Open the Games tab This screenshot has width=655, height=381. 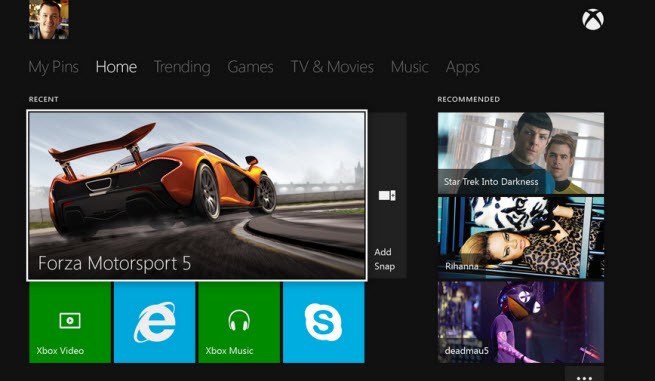[x=250, y=67]
